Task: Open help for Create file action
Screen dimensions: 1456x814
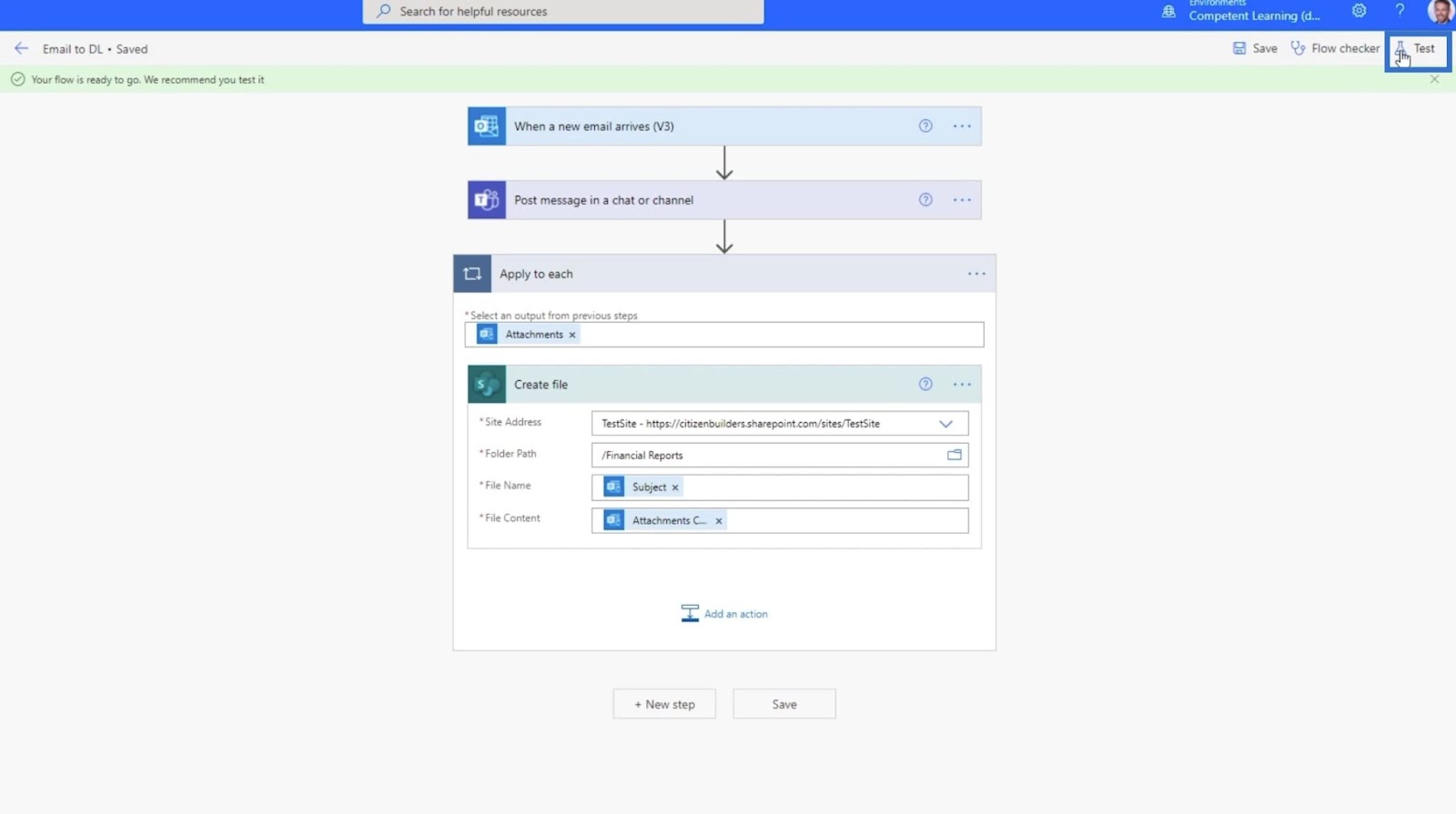Action: [x=925, y=385]
